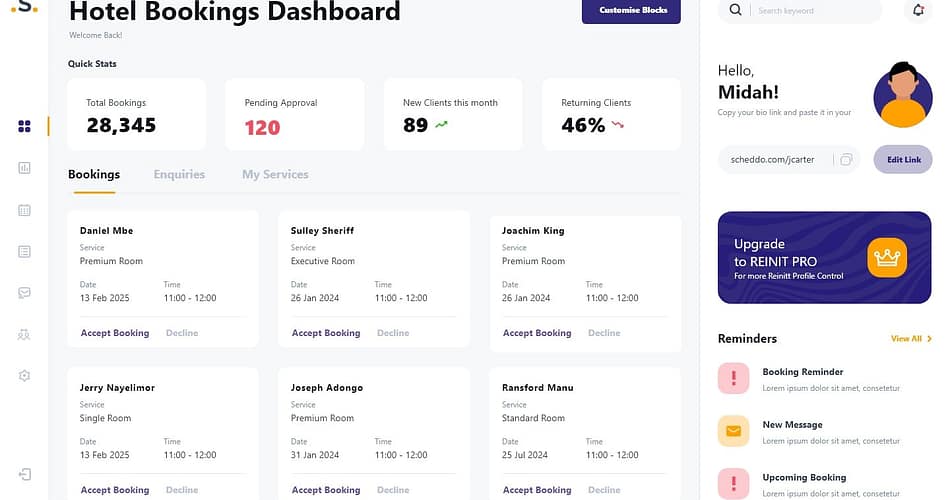The height and width of the screenshot is (500, 950).
Task: Click the list view icon in sidebar
Action: click(24, 251)
